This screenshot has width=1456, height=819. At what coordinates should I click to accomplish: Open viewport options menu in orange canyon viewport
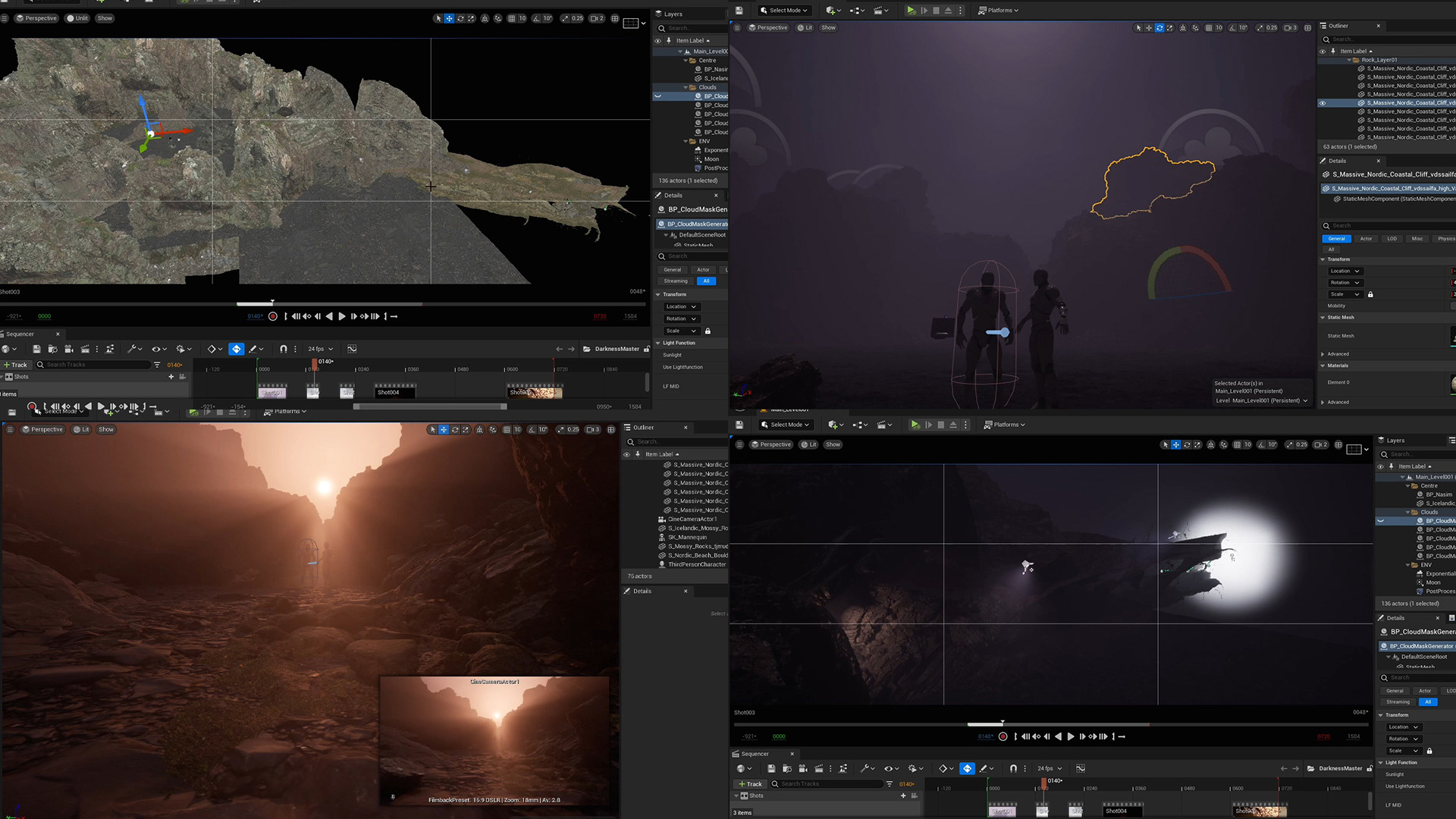[10, 429]
